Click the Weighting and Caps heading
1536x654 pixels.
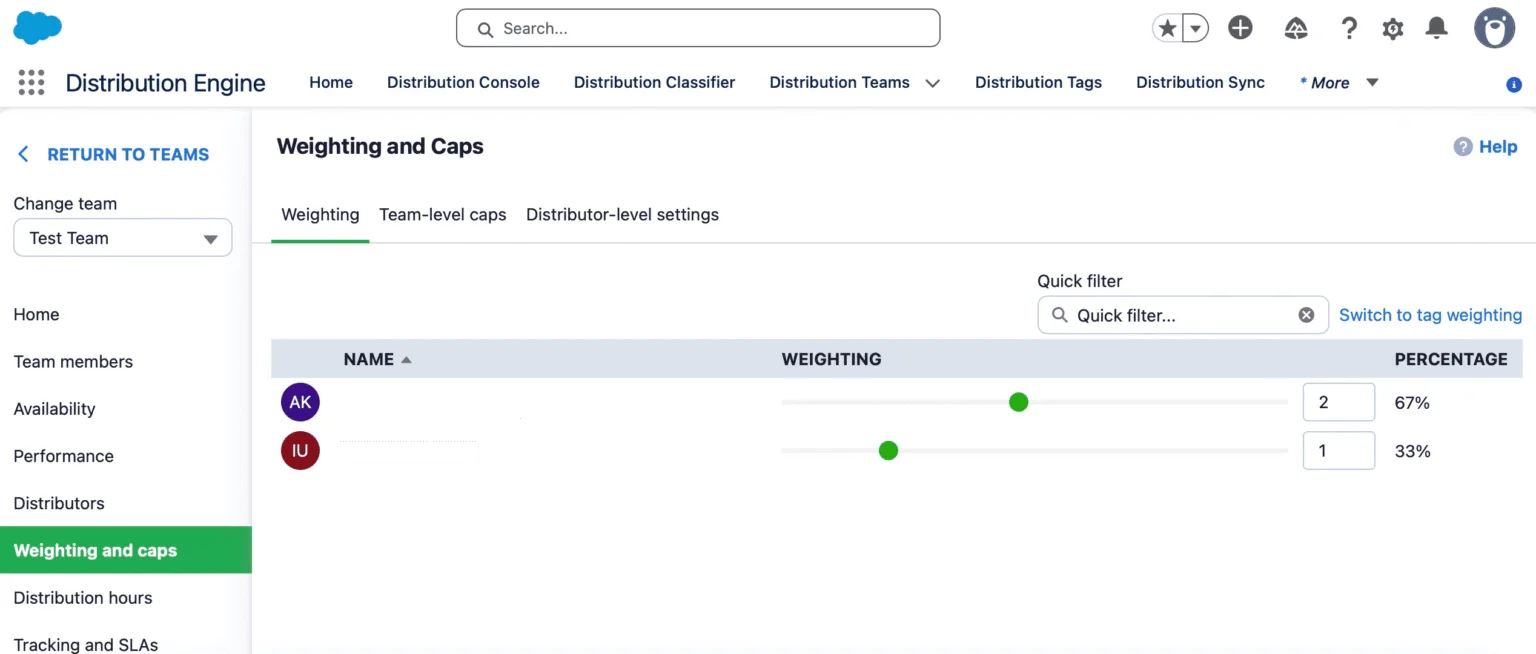click(x=380, y=146)
